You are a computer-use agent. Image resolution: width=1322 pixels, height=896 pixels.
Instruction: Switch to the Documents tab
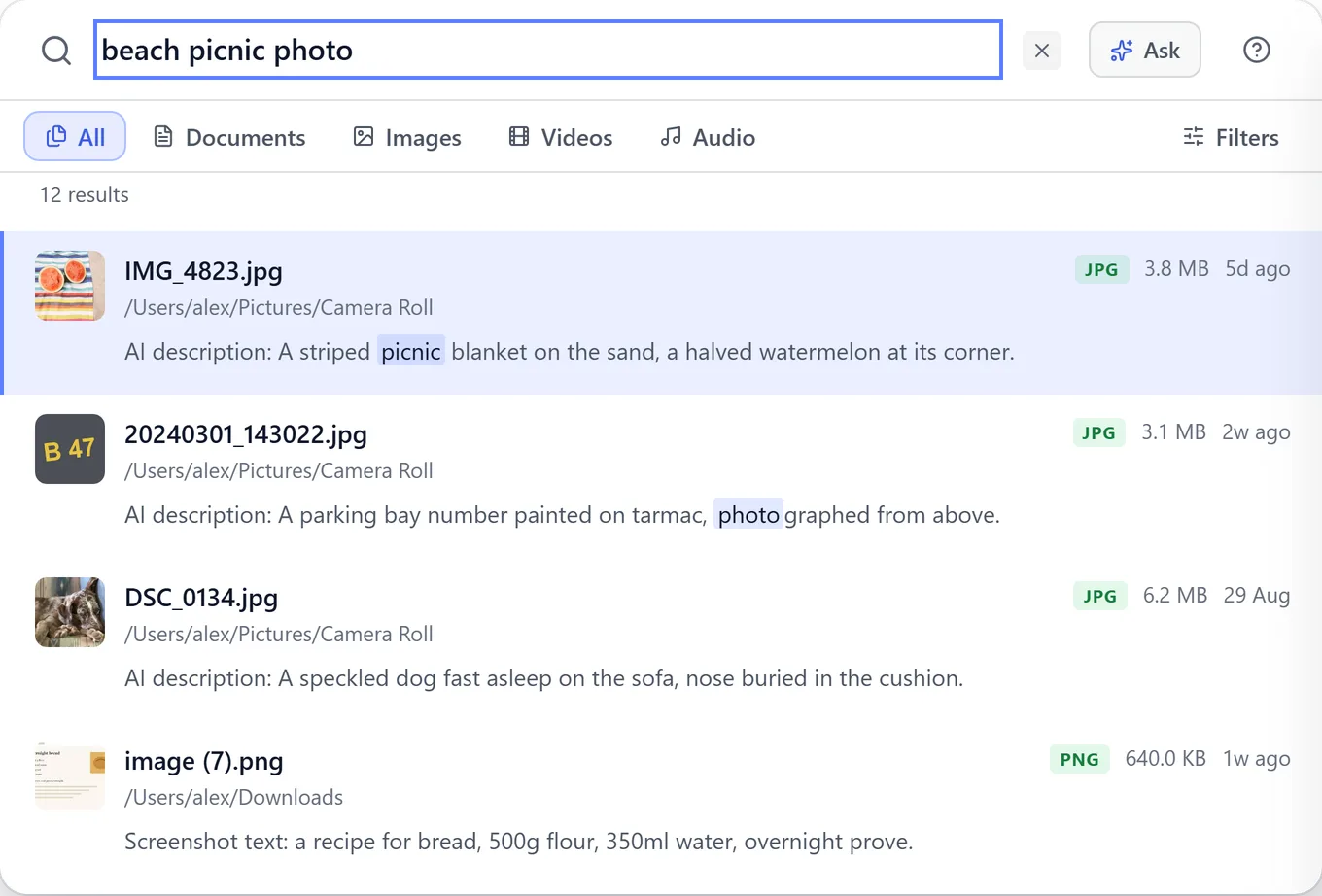pyautogui.click(x=229, y=137)
